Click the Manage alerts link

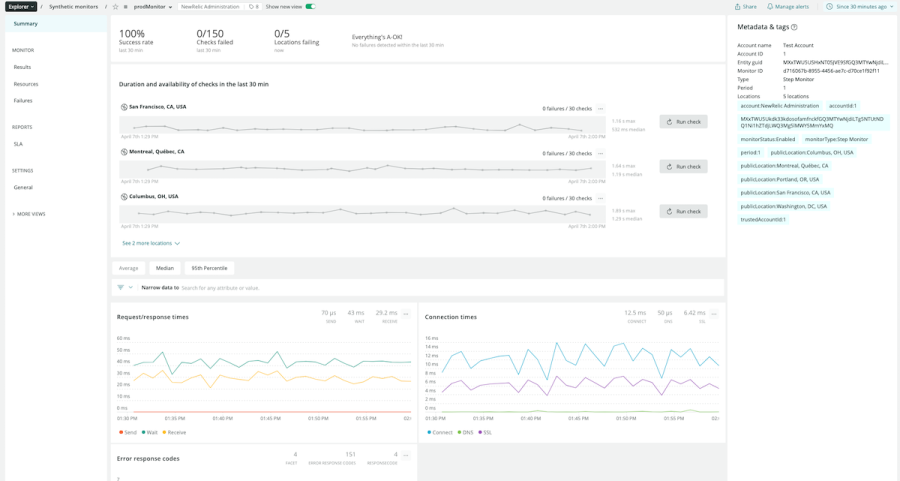coord(788,7)
